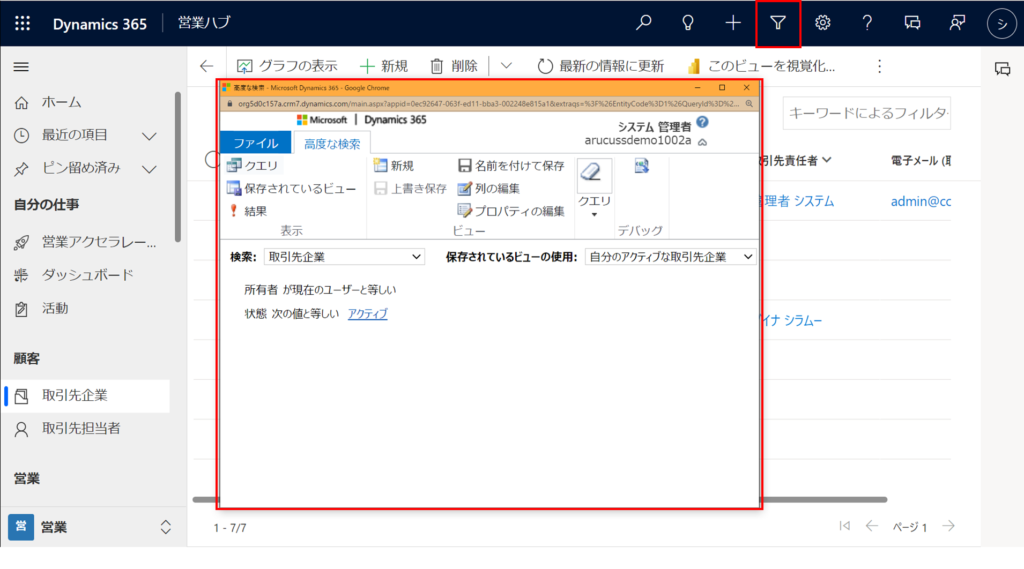1024x569 pixels.
Task: Click 新規 in the main command bar
Action: point(384,66)
